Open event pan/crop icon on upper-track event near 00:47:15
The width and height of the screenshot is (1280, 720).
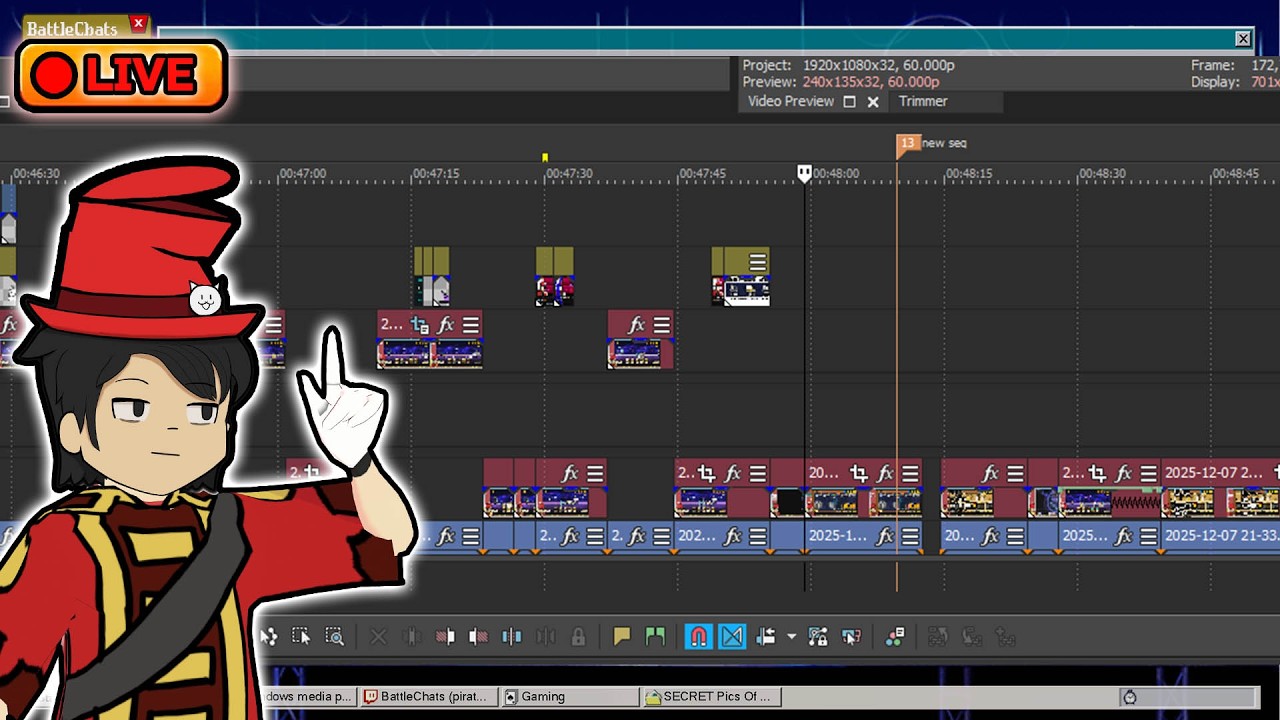tap(420, 325)
